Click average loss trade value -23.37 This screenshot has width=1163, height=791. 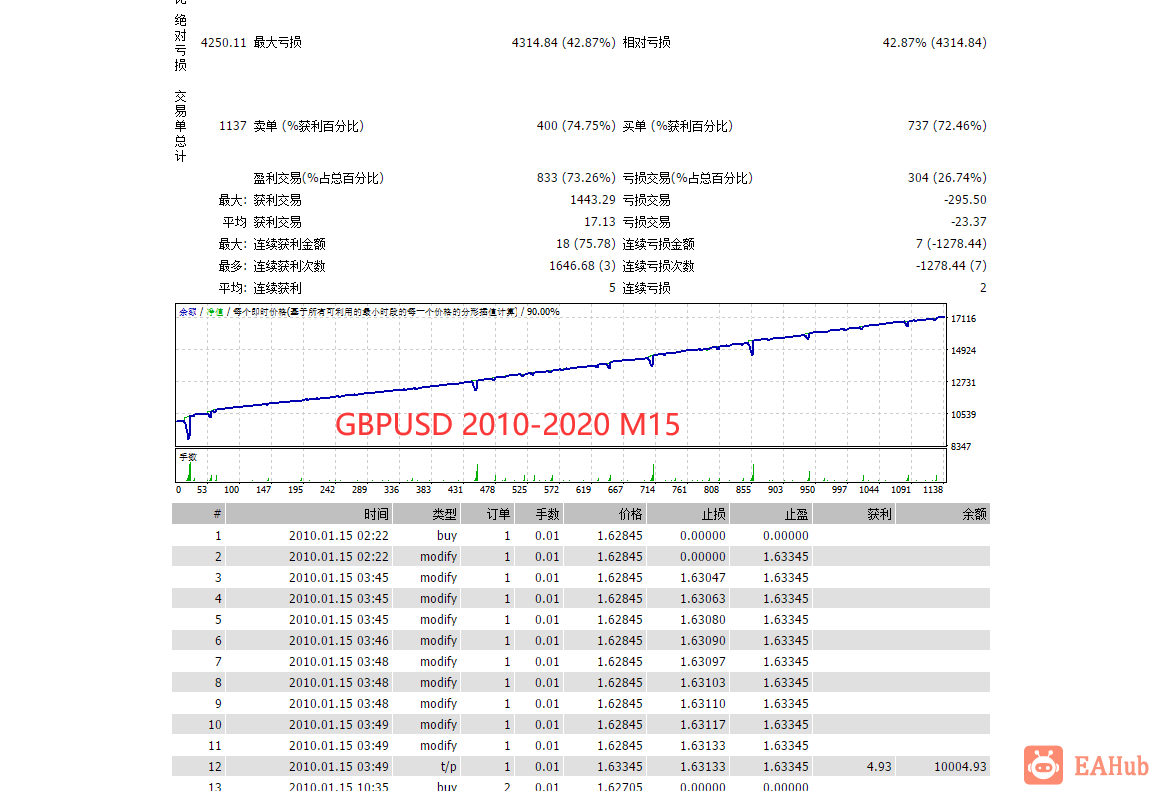coord(969,222)
